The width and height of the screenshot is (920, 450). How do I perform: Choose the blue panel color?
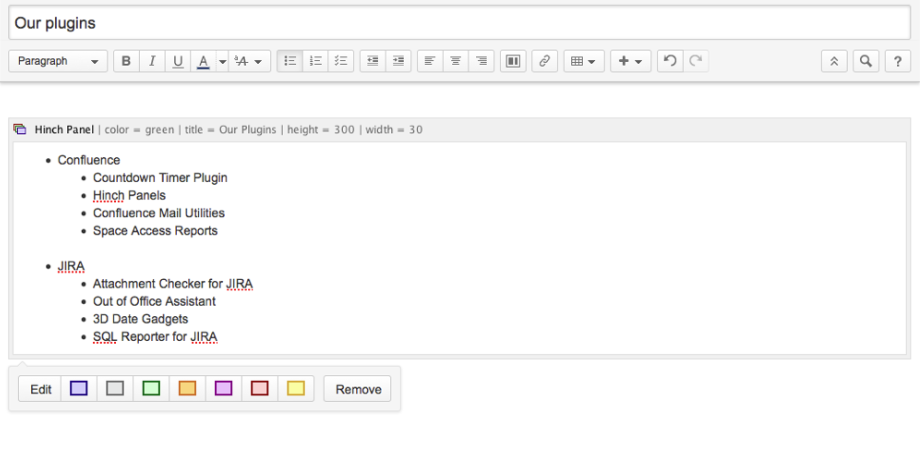pos(79,388)
